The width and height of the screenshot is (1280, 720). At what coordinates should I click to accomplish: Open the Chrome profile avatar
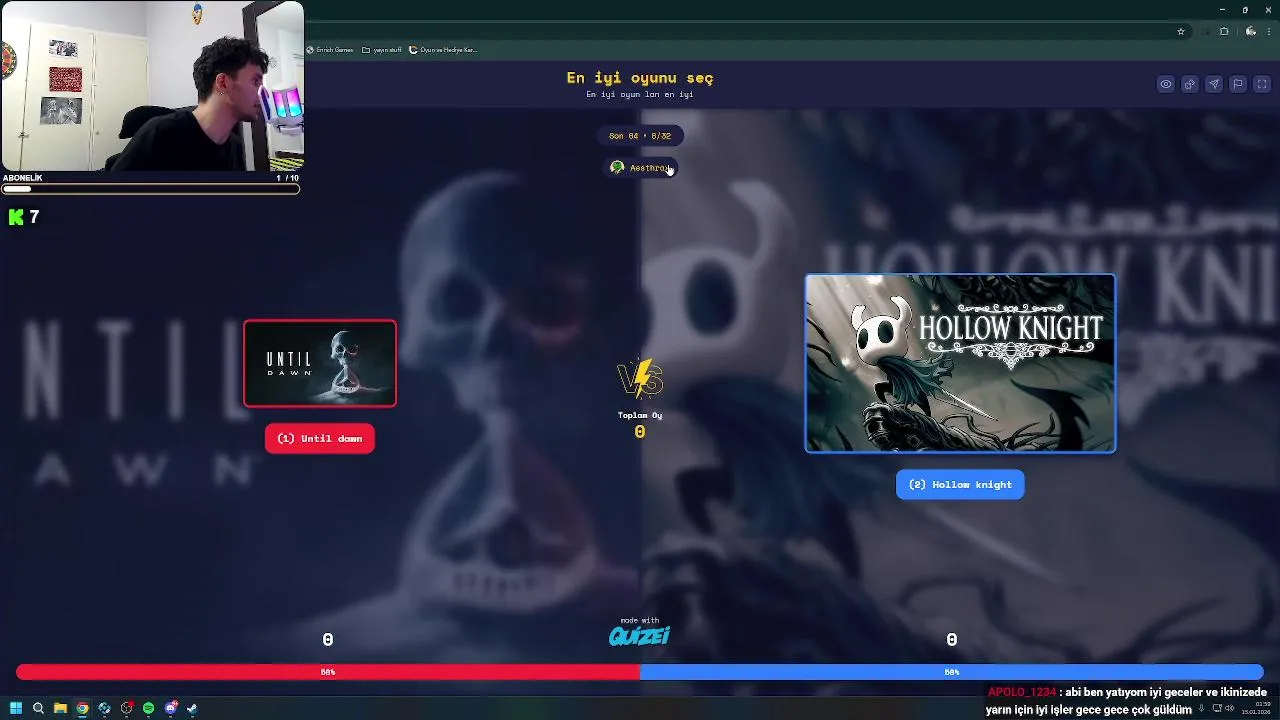(1251, 31)
